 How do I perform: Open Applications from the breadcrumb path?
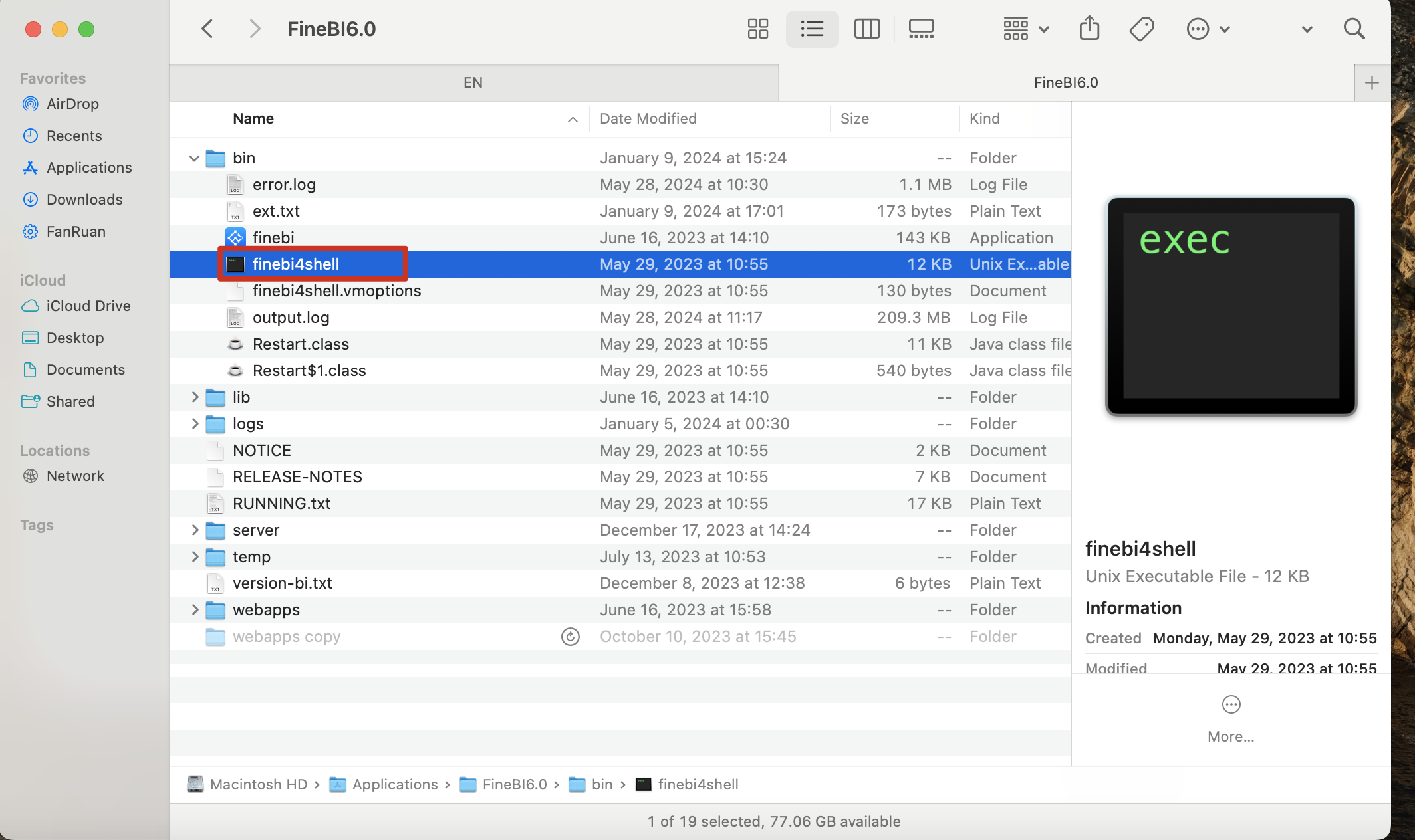click(x=395, y=784)
